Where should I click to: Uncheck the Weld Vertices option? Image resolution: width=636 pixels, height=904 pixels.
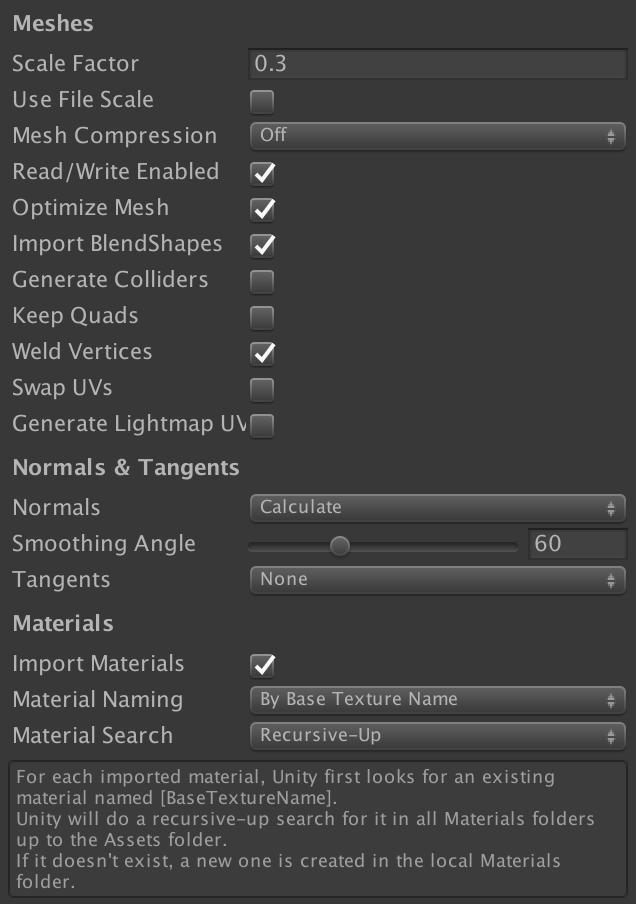261,351
